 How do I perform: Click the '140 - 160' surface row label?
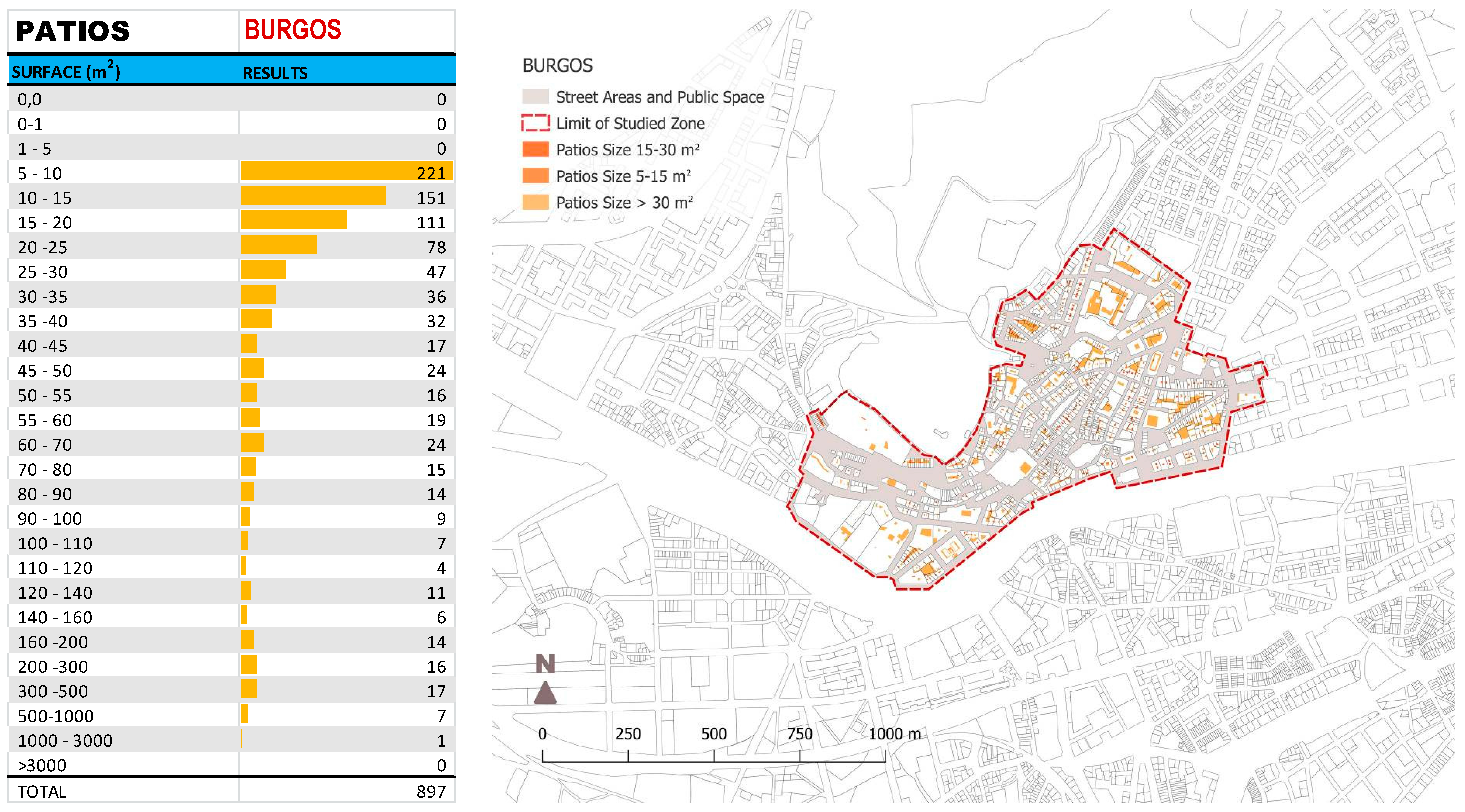coord(55,618)
